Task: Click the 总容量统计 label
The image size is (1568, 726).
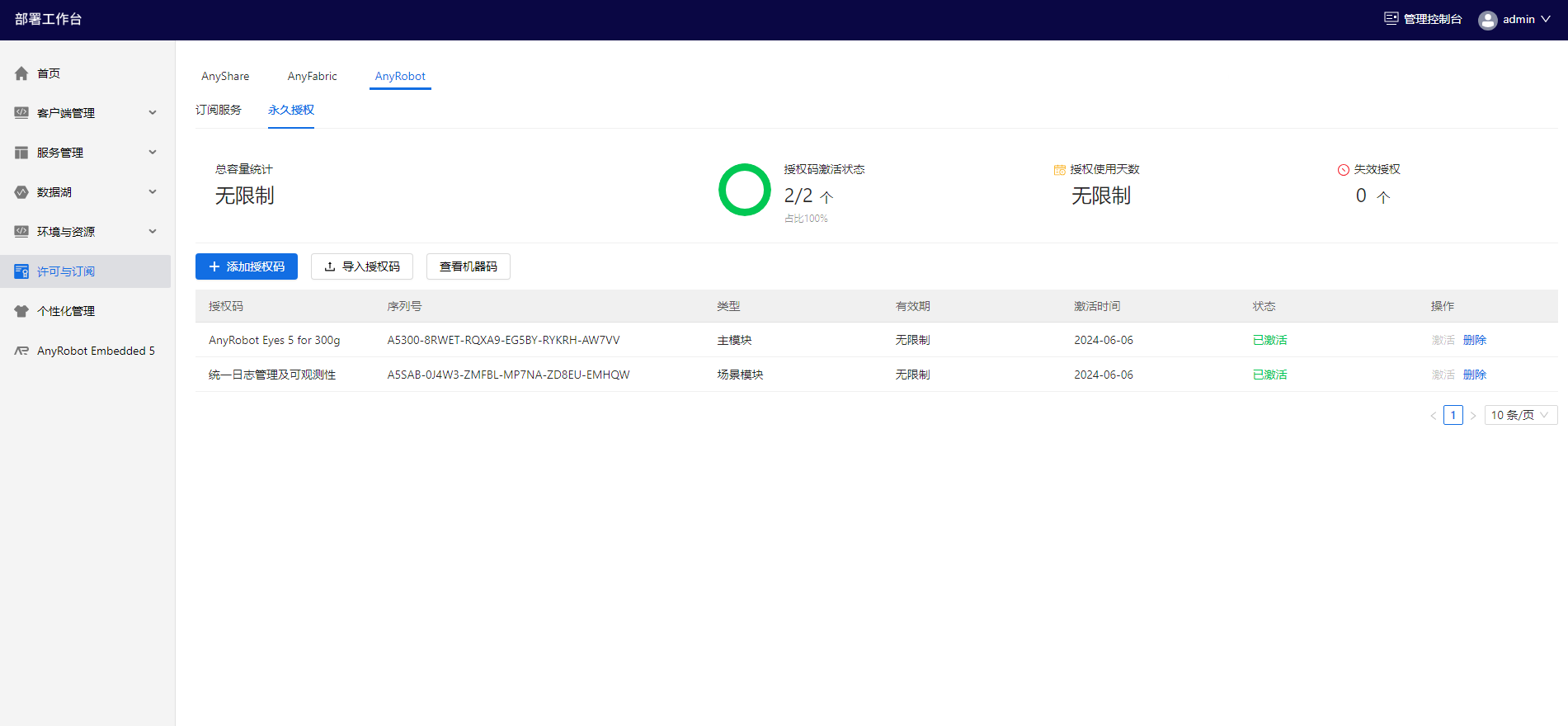Action: (244, 169)
